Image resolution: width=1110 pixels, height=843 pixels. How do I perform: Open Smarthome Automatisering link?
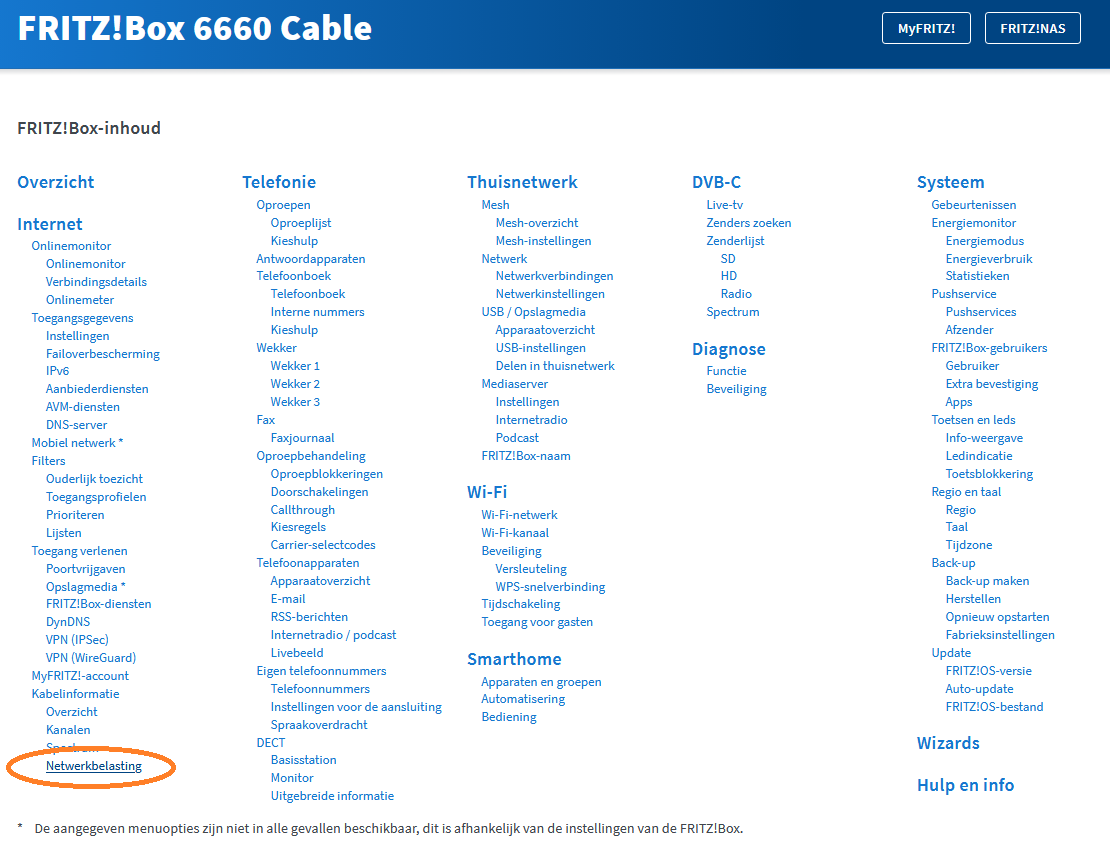523,699
